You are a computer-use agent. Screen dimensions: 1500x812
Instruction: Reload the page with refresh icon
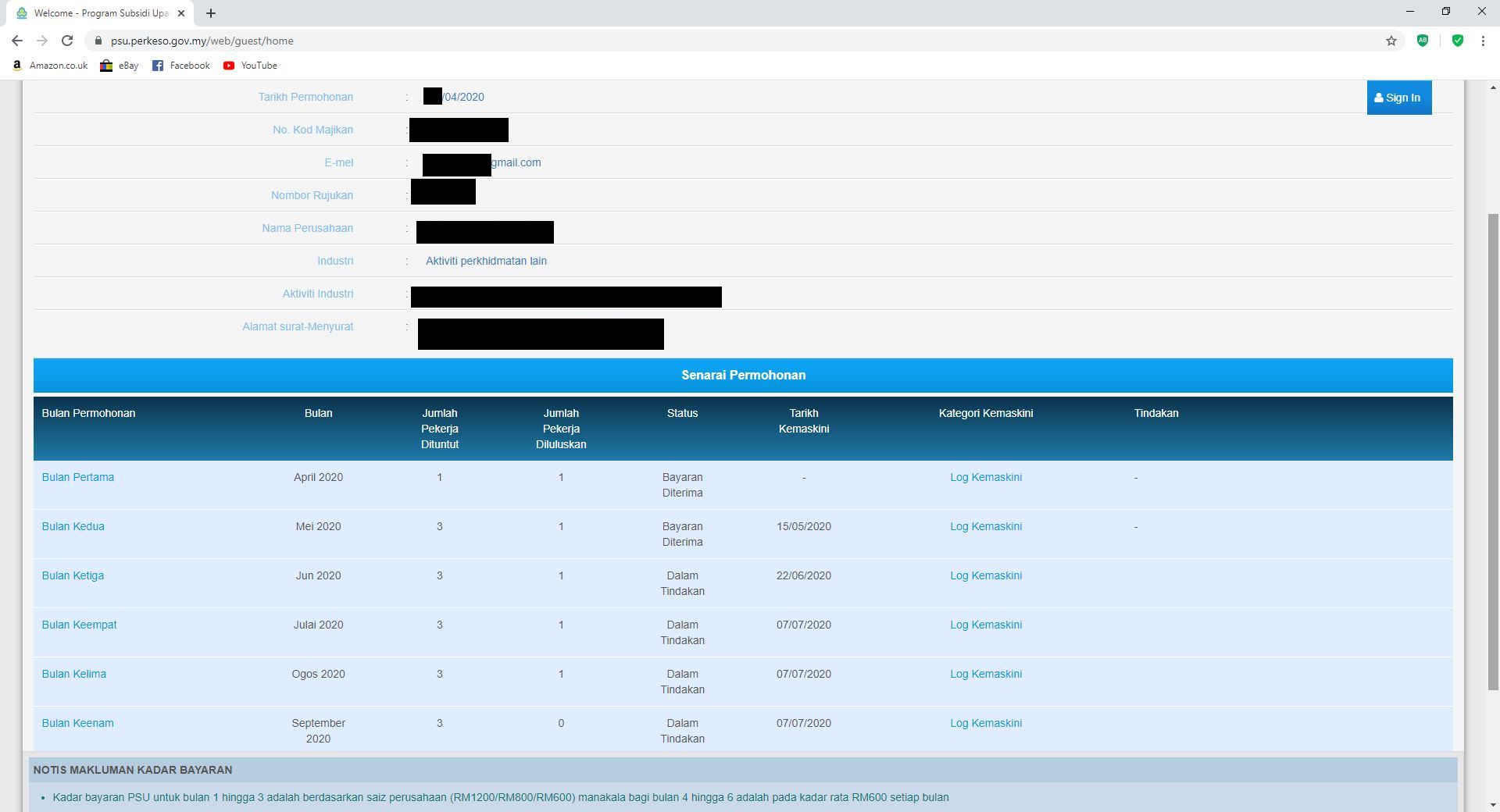67,41
